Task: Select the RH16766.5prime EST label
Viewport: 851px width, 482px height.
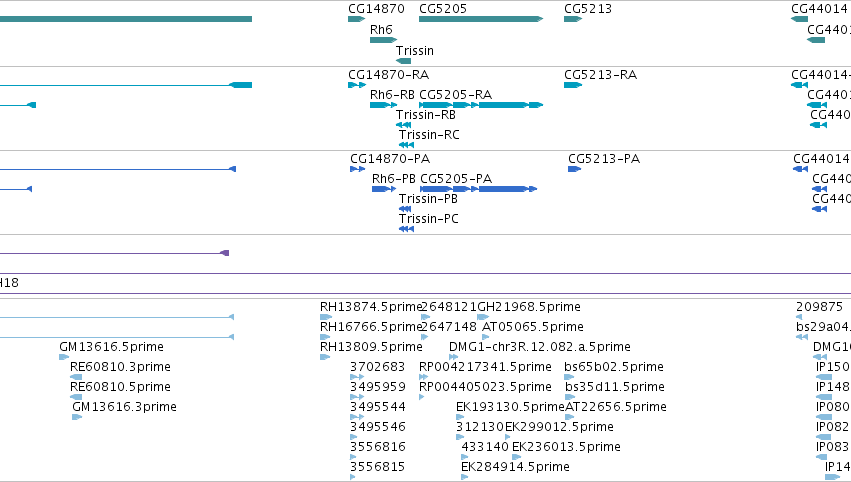Action: [x=371, y=327]
